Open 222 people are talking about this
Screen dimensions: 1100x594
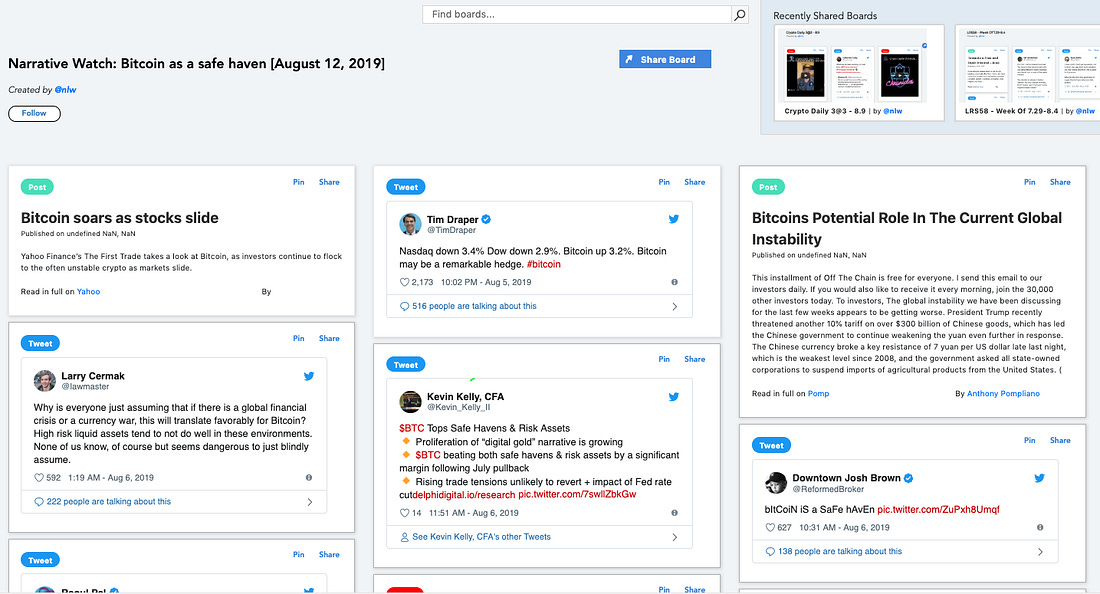click(109, 502)
